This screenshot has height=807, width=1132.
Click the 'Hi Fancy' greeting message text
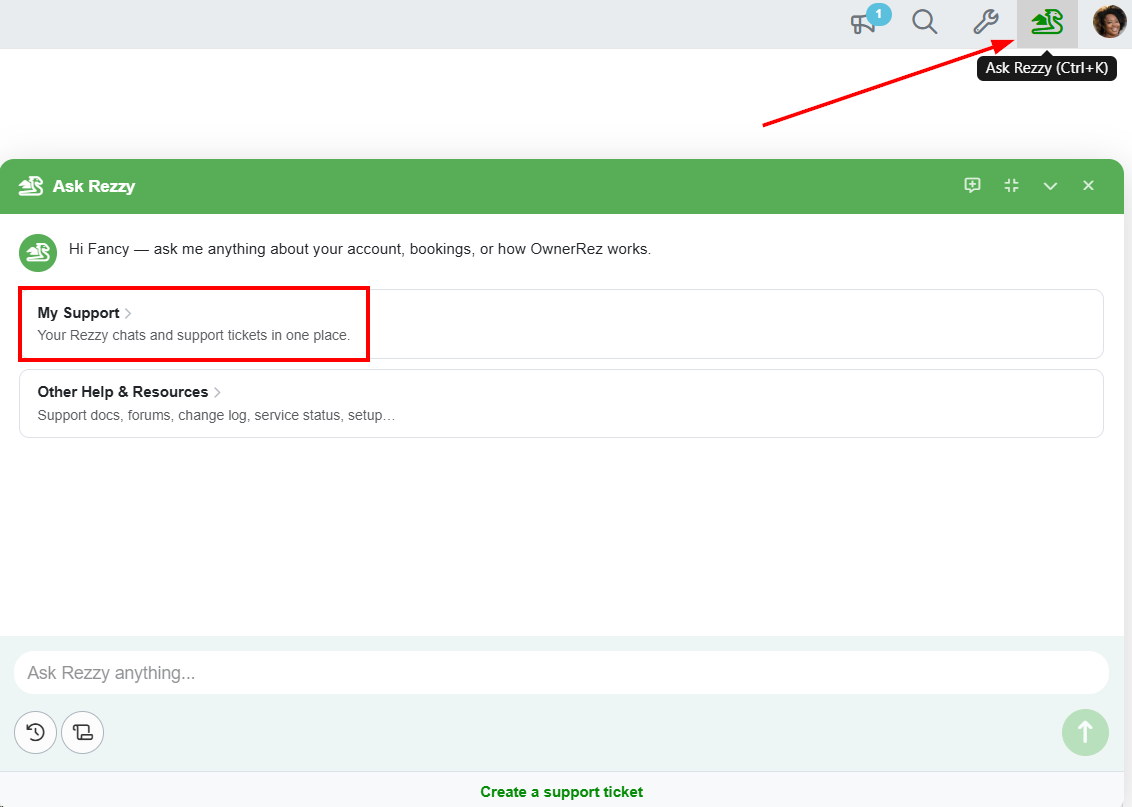[x=360, y=249]
